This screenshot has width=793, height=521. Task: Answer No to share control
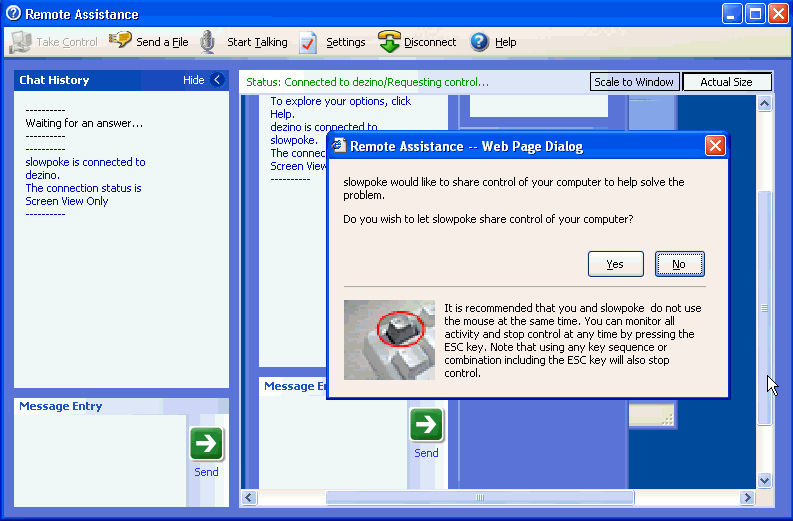click(x=679, y=264)
